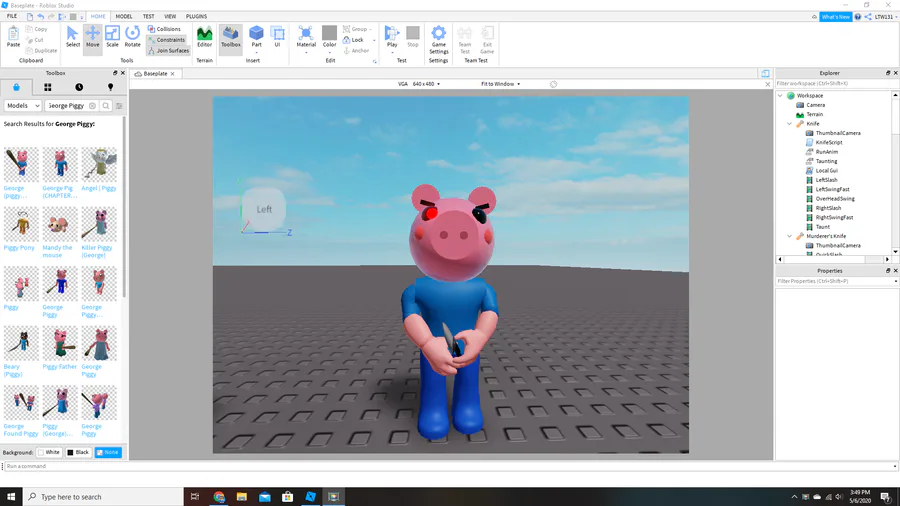Image resolution: width=900 pixels, height=506 pixels.
Task: Insert a new Part
Action: [x=257, y=37]
